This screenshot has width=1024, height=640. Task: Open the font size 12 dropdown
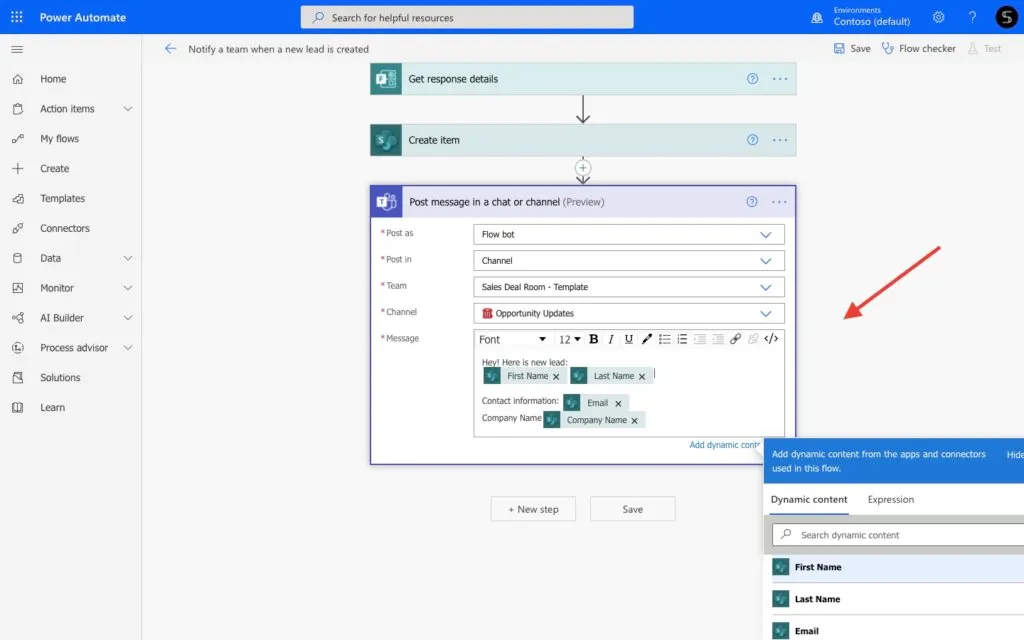click(x=569, y=339)
